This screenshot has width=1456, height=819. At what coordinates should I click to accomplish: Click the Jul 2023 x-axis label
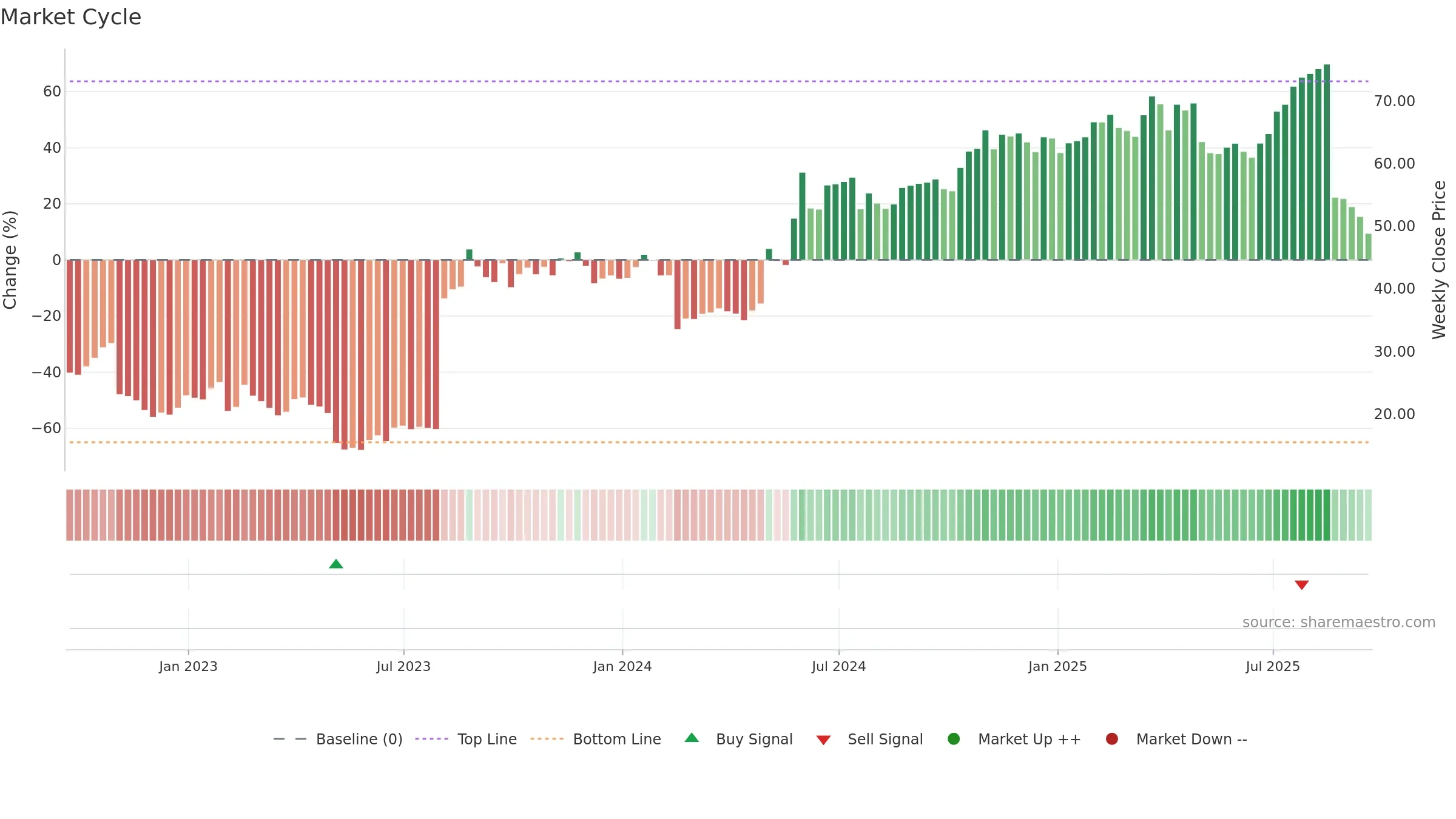click(x=403, y=667)
